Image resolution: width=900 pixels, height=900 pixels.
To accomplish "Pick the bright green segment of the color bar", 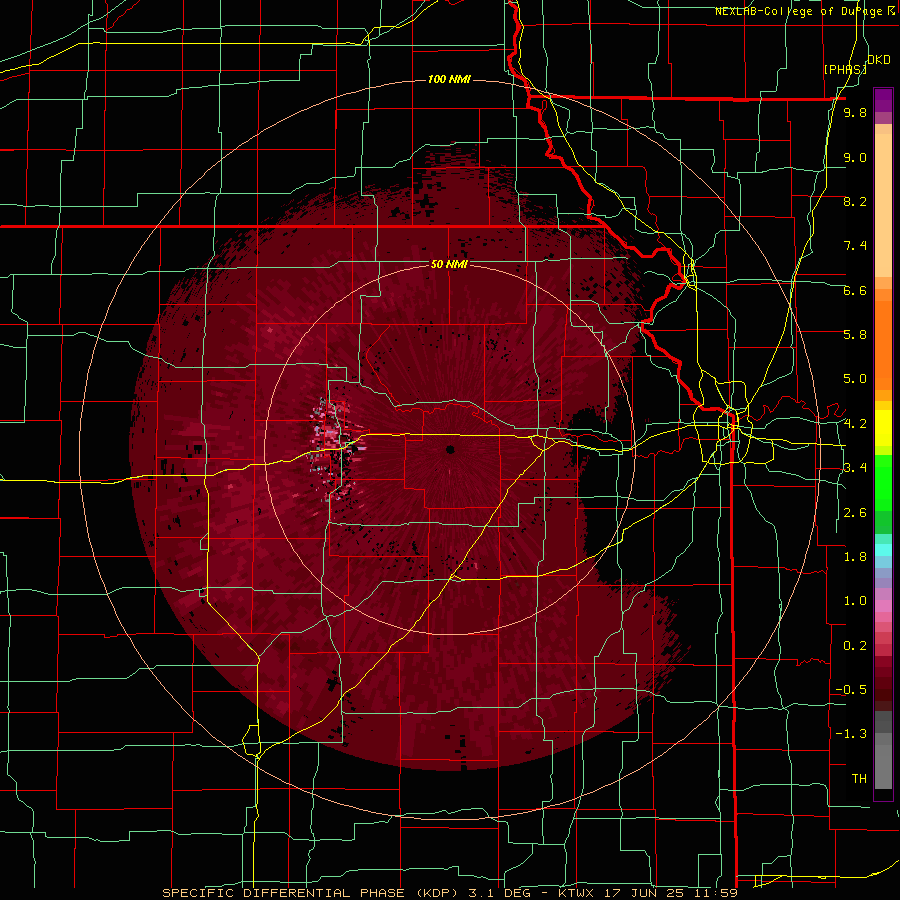I will (x=883, y=483).
